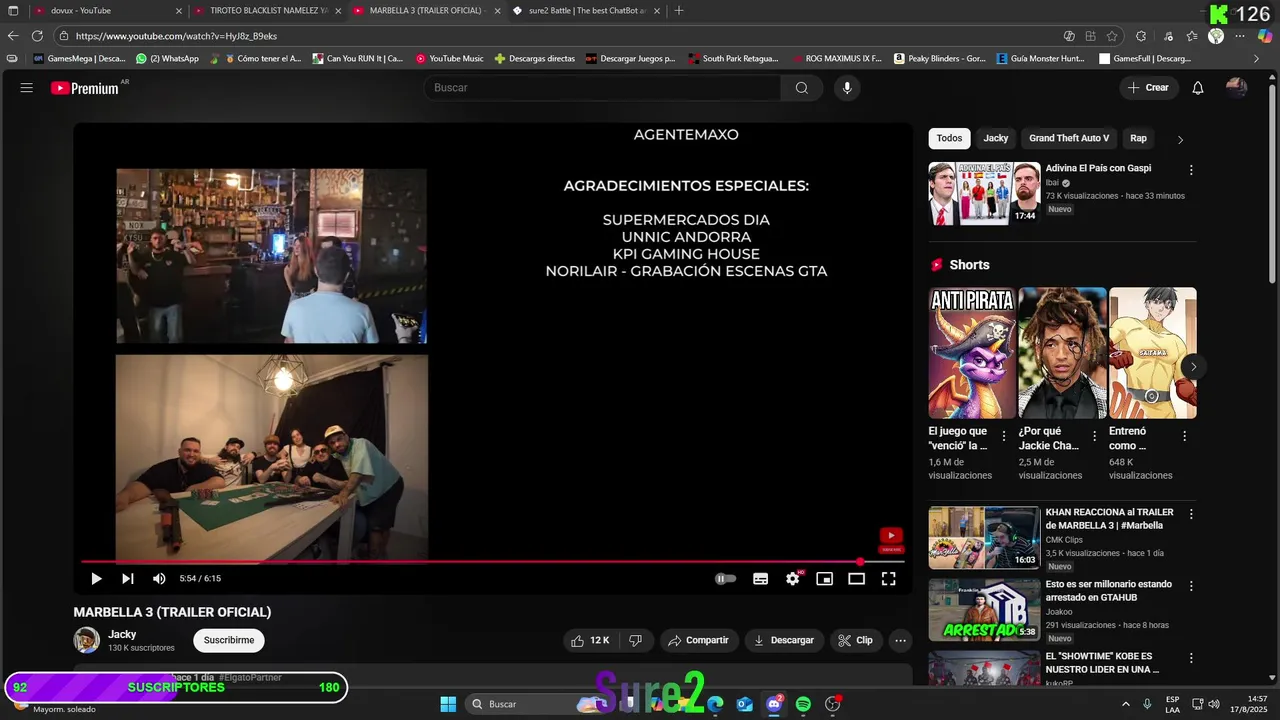Open the Crear menu

(1148, 88)
